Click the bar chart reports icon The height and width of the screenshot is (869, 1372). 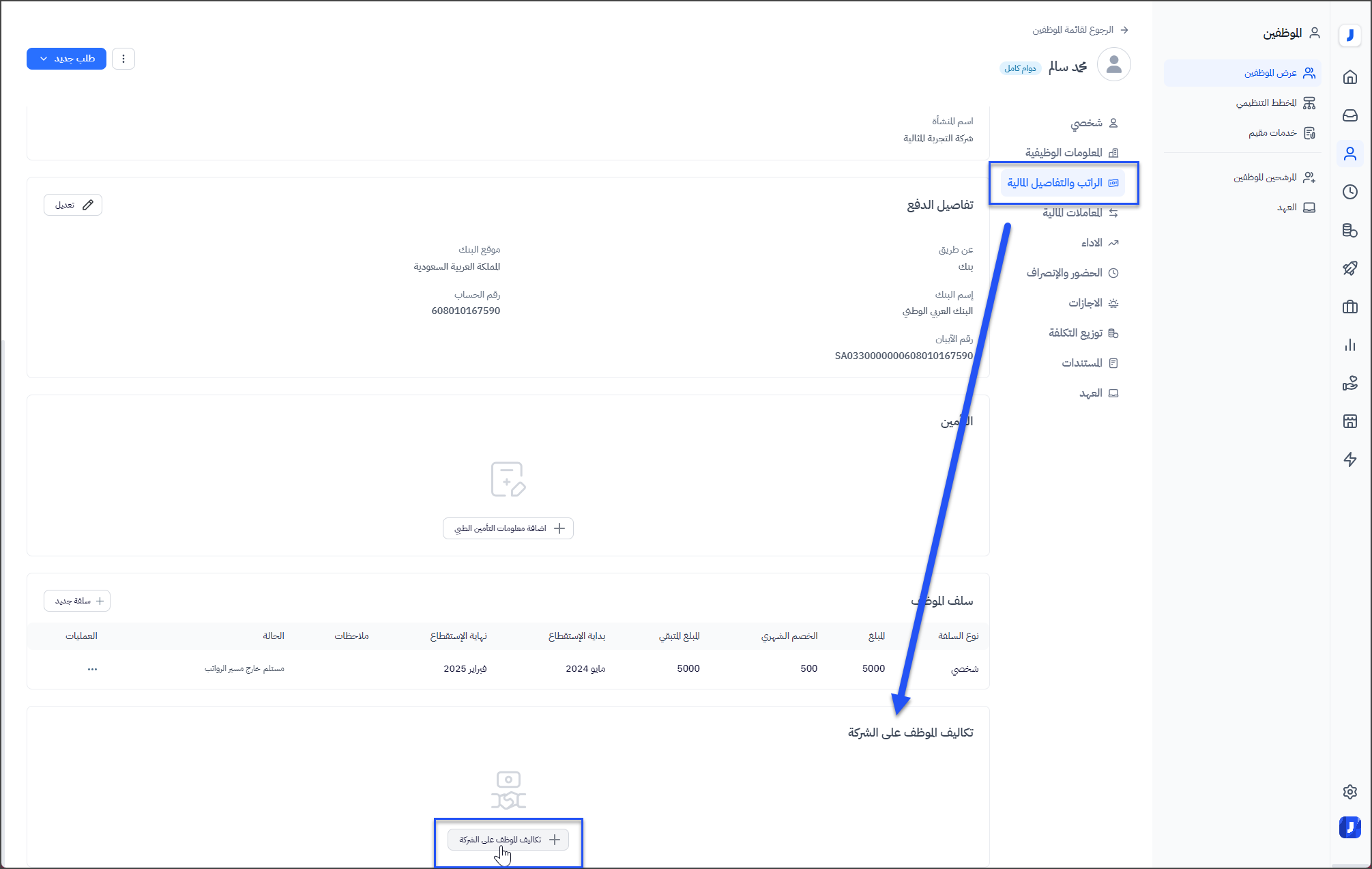point(1349,345)
